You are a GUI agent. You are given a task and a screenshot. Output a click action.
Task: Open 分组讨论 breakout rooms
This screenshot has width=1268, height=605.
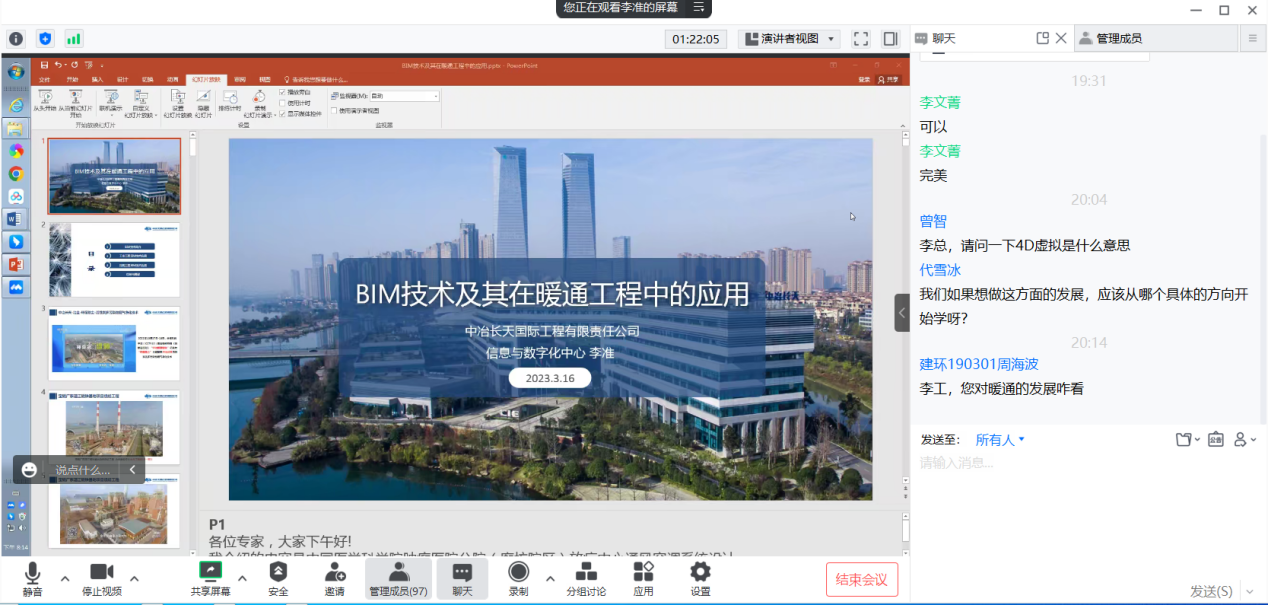point(586,578)
